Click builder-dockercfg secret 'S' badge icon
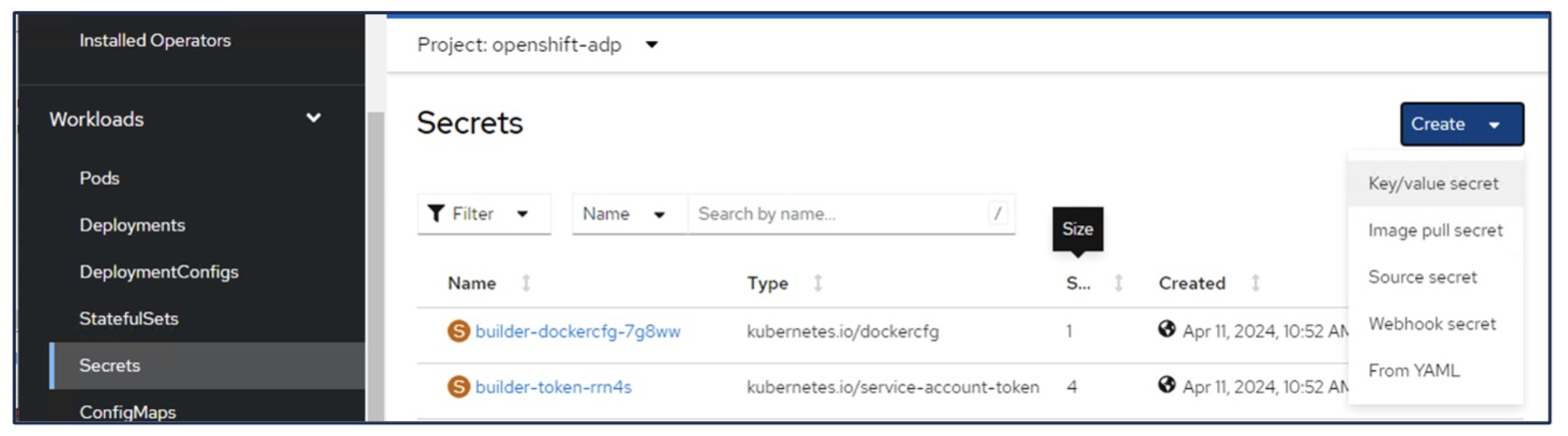This screenshot has height=436, width=1568. point(458,331)
